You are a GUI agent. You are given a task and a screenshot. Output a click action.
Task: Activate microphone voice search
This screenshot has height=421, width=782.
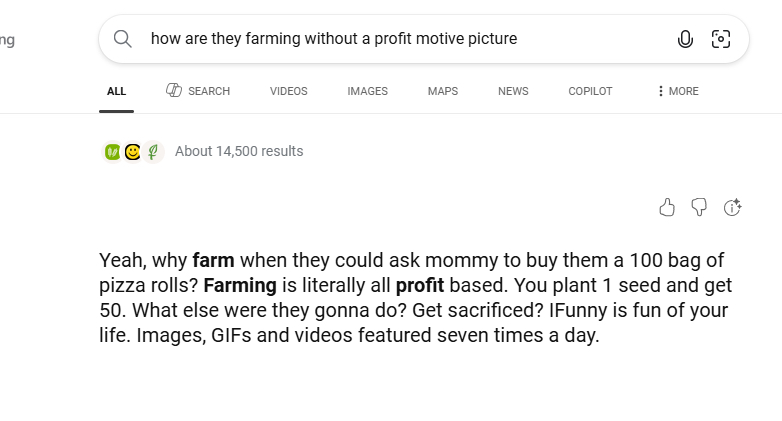(685, 39)
